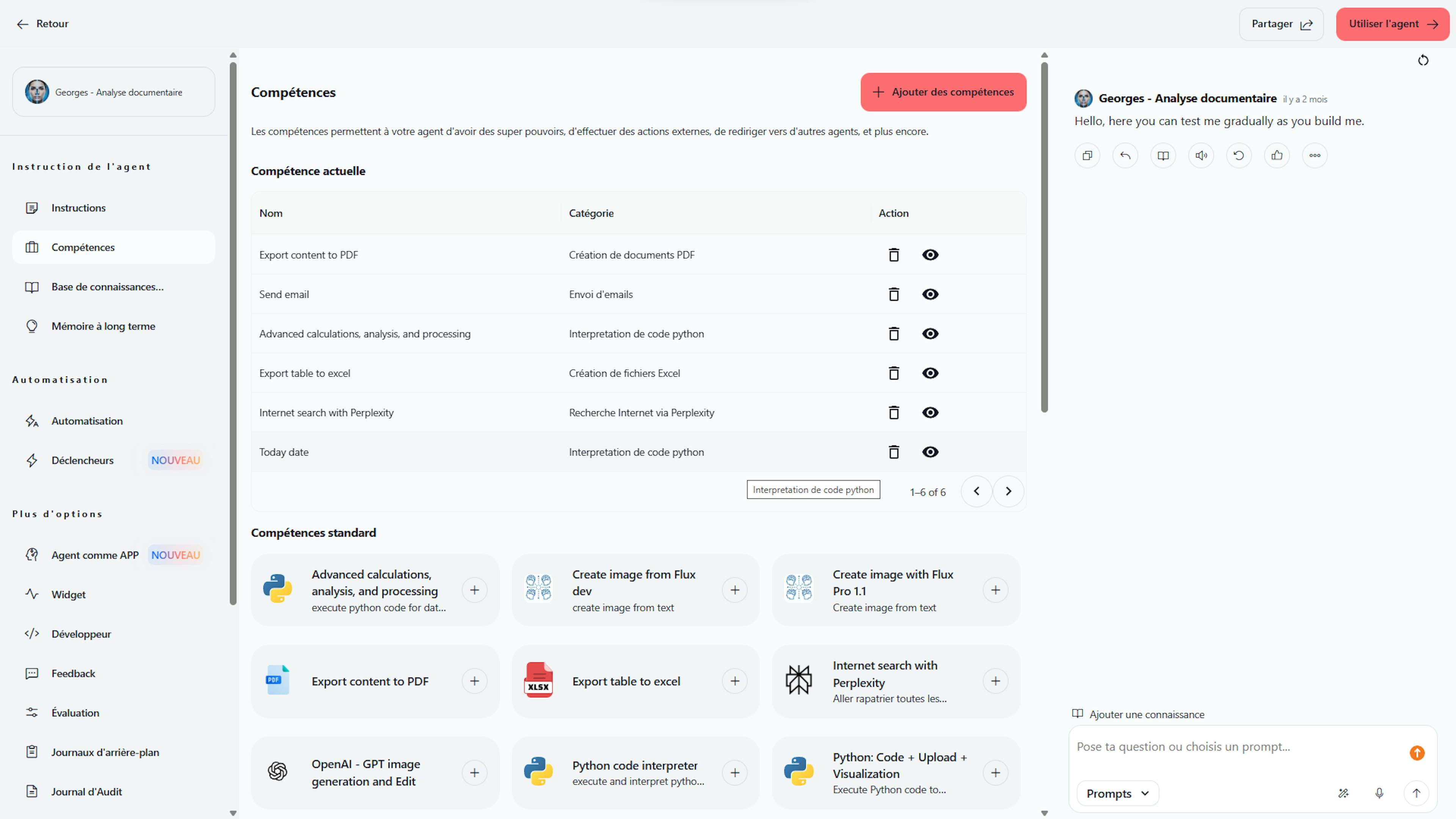This screenshot has width=1456, height=819.
Task: Click the Ajouter des compétences button
Action: (x=943, y=92)
